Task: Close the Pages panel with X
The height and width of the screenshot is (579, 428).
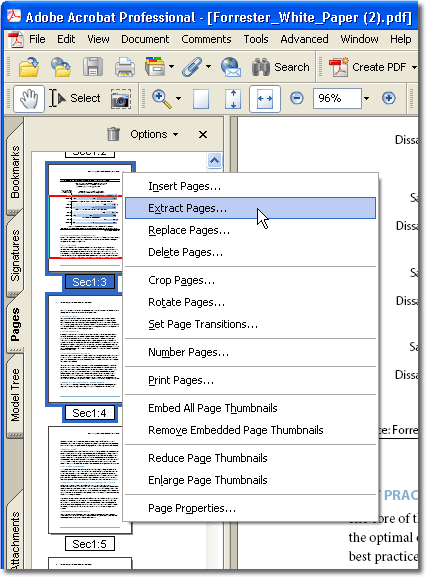Action: click(x=203, y=134)
